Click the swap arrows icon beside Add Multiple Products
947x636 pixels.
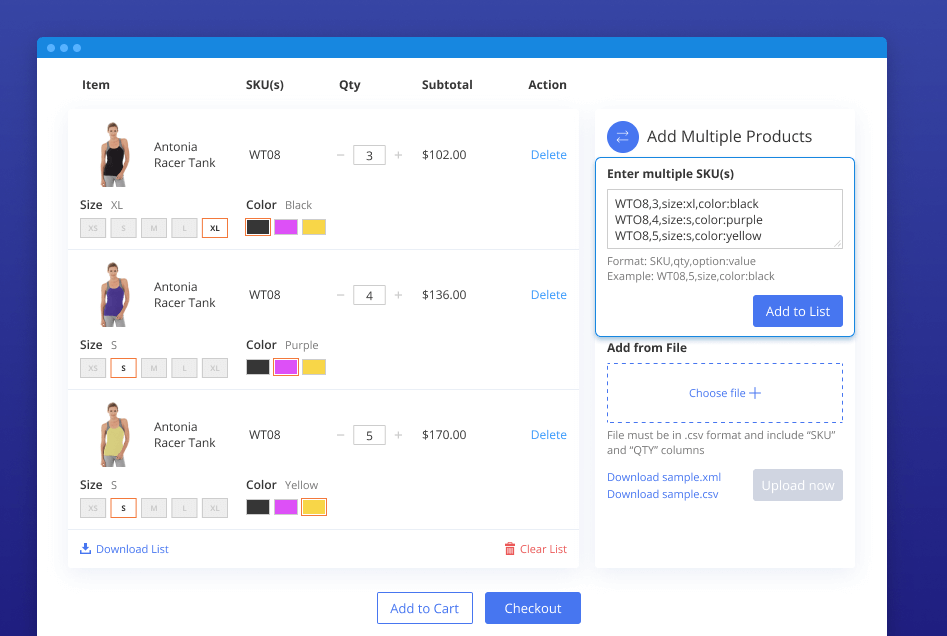622,137
